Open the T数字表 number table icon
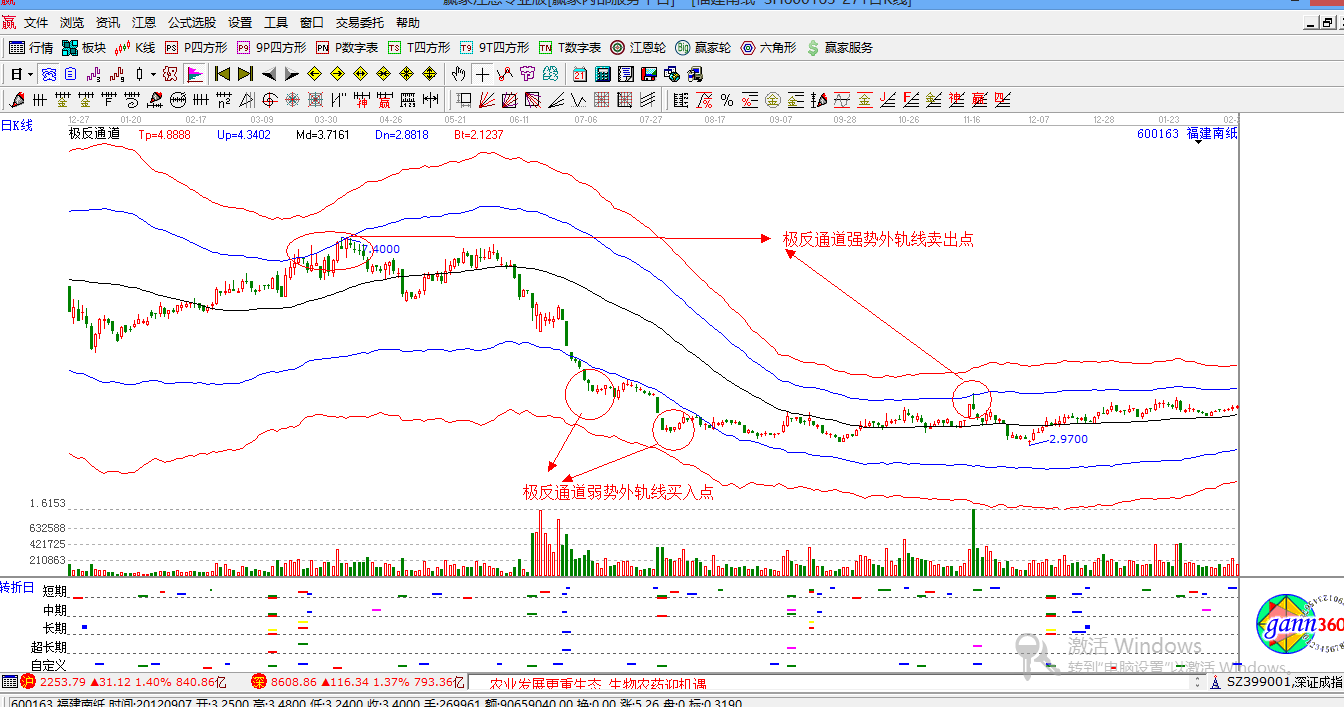 tap(573, 46)
